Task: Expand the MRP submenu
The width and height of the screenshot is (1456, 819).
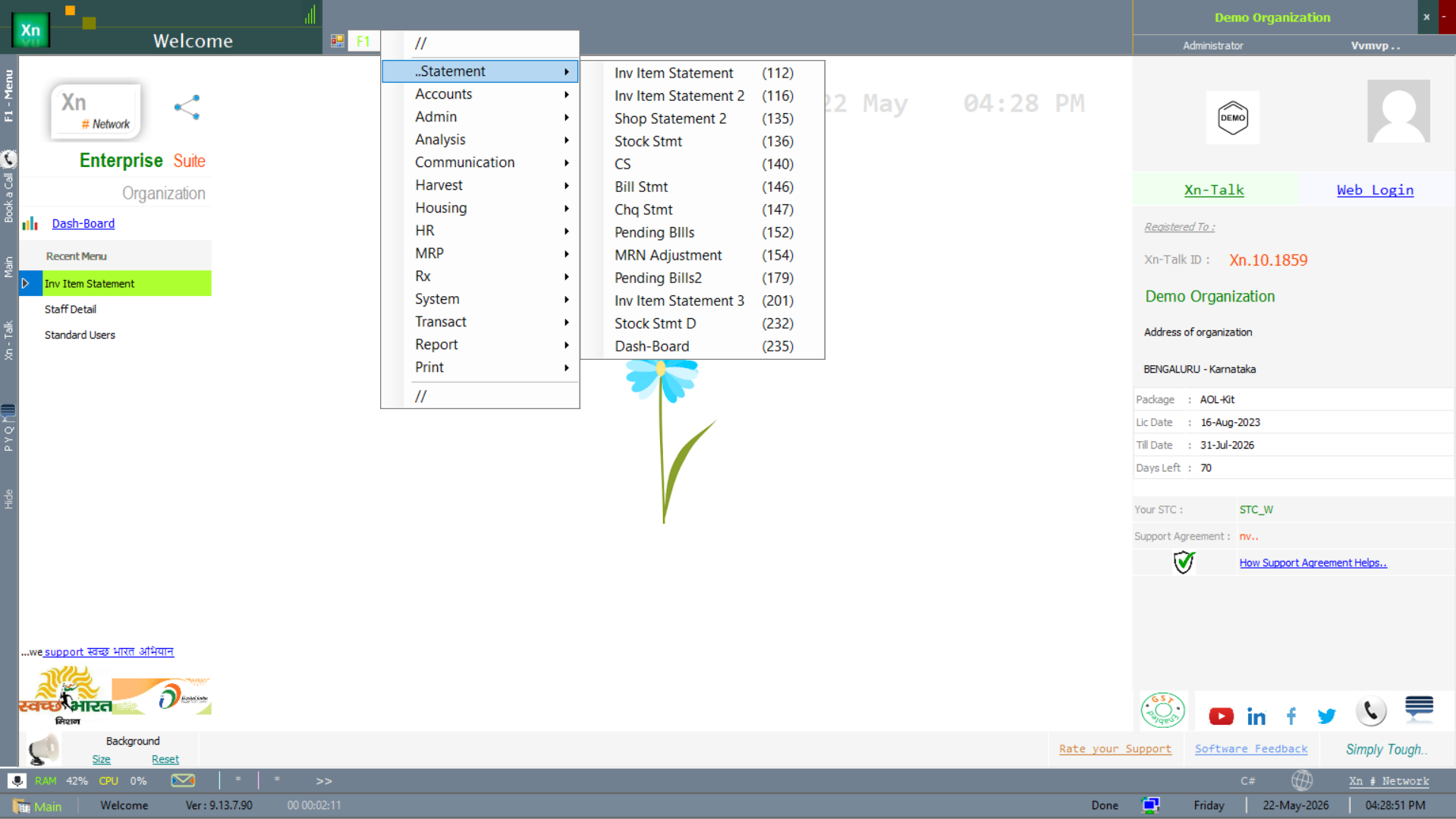Action: [x=480, y=254]
